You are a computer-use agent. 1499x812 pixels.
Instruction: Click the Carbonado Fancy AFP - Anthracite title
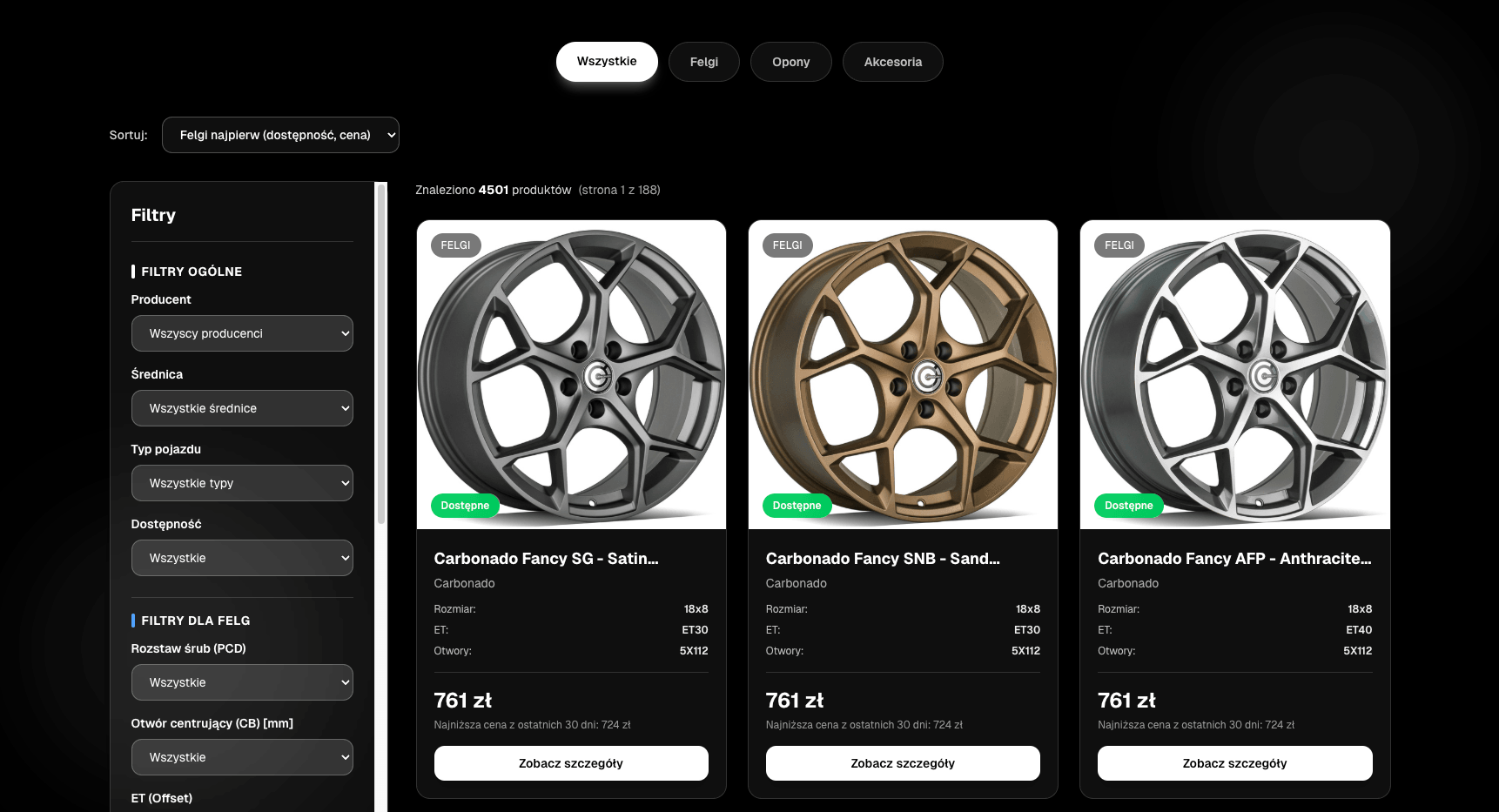(x=1234, y=559)
